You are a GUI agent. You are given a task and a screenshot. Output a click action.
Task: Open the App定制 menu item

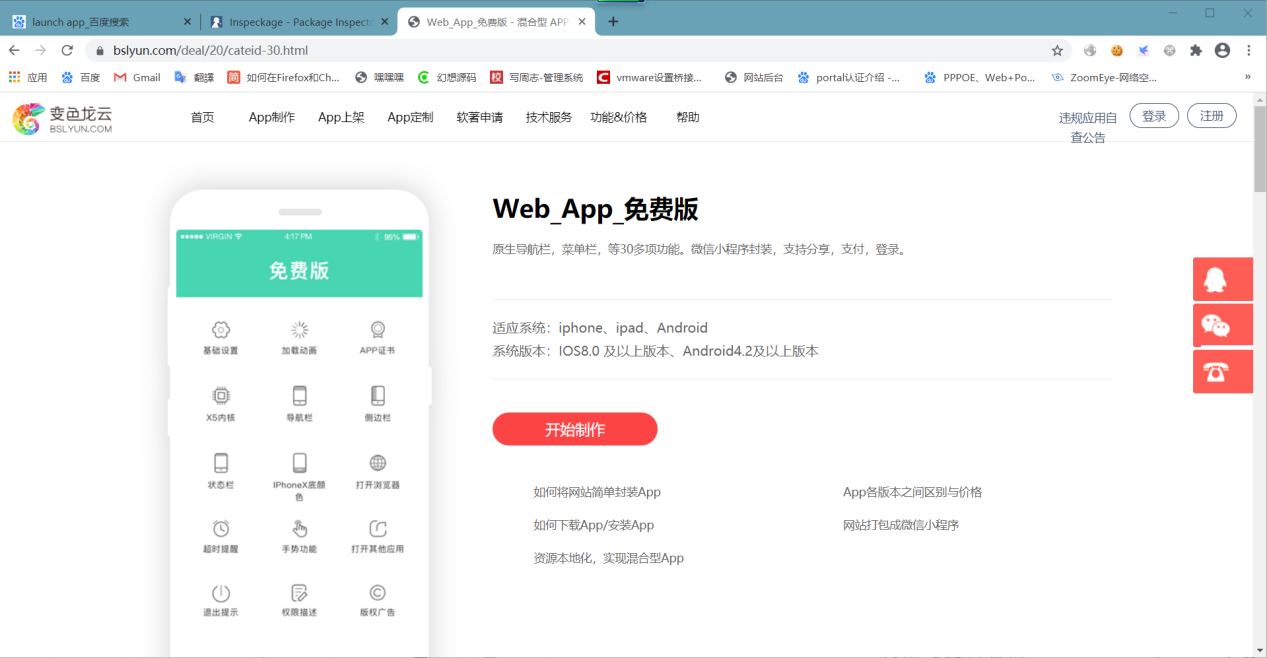(x=410, y=117)
